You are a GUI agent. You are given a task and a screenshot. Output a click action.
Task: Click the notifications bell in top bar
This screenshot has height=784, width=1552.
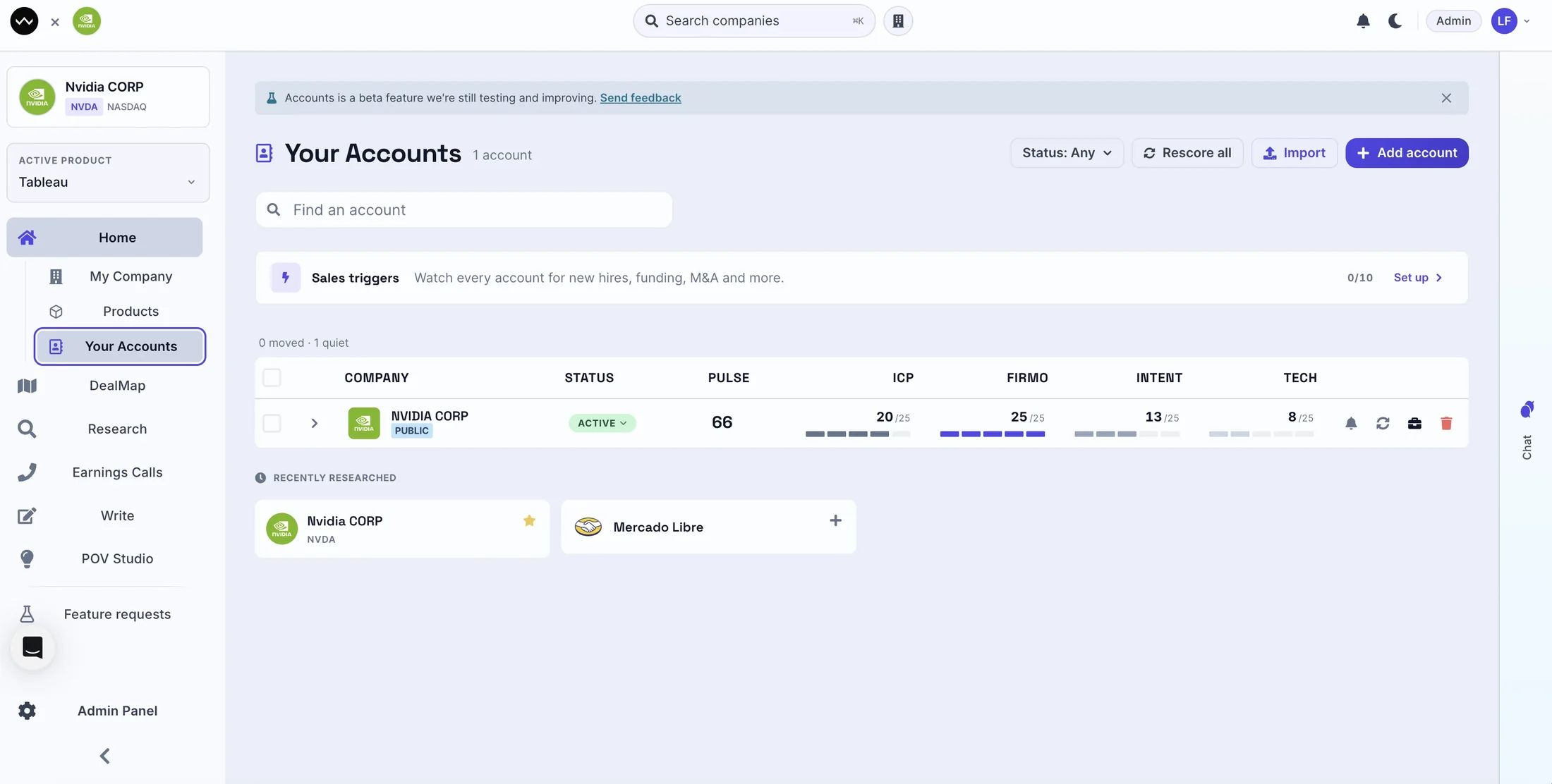click(1363, 21)
